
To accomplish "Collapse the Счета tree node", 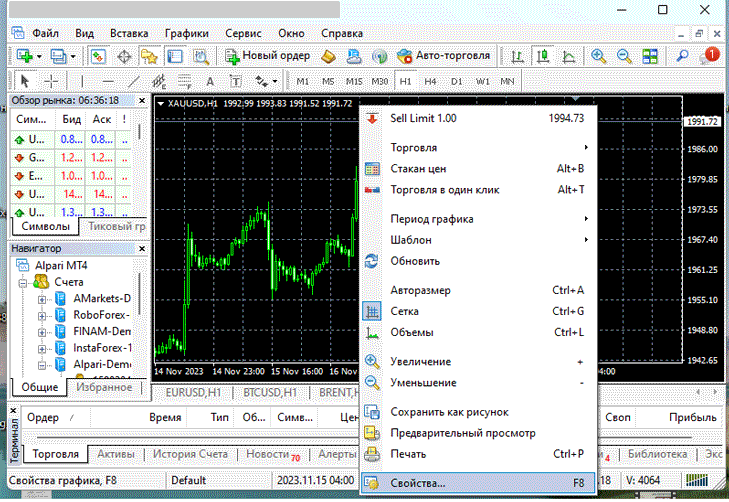I will (24, 283).
